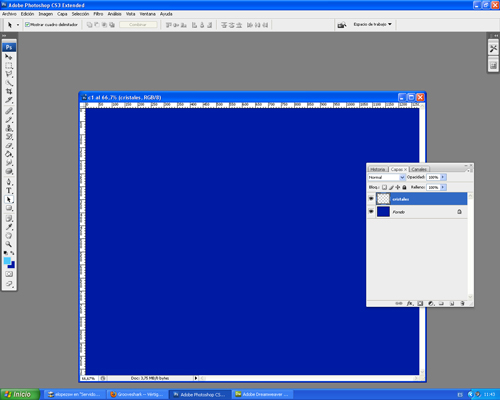Expand the Opacidad slider arrow
This screenshot has height=400, width=500.
(x=443, y=177)
